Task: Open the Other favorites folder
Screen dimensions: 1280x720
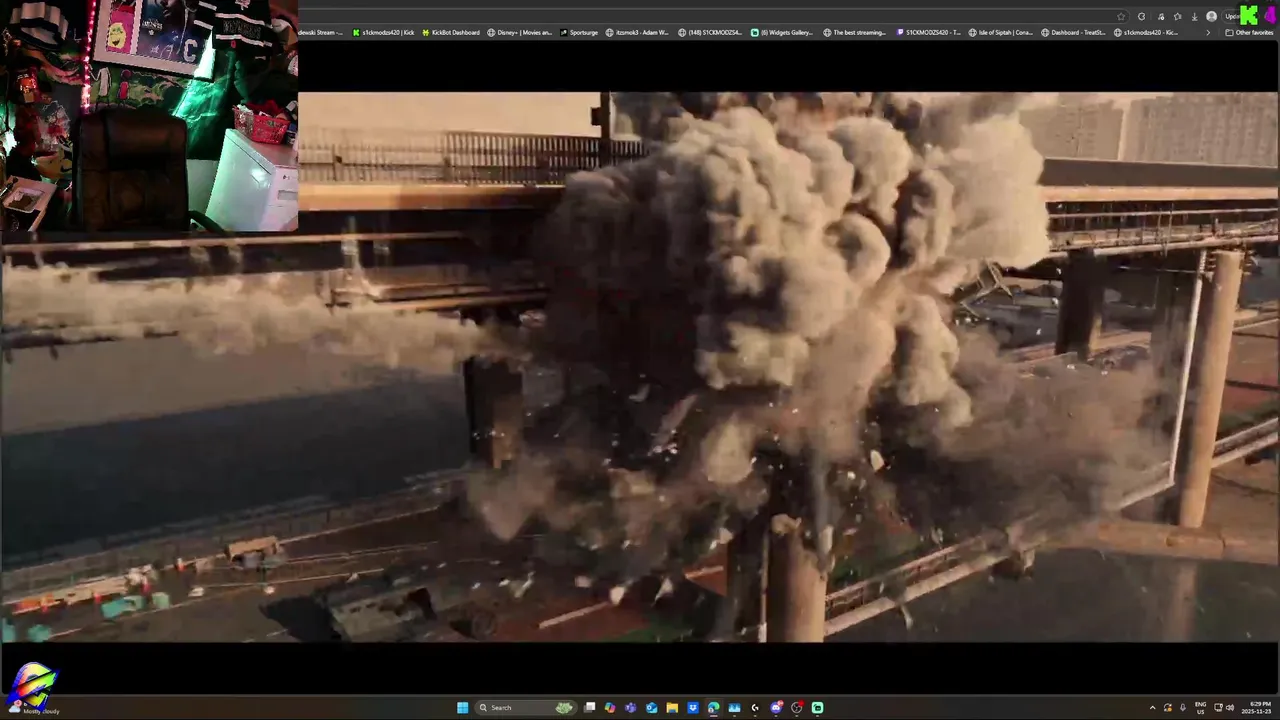Action: click(x=1249, y=32)
